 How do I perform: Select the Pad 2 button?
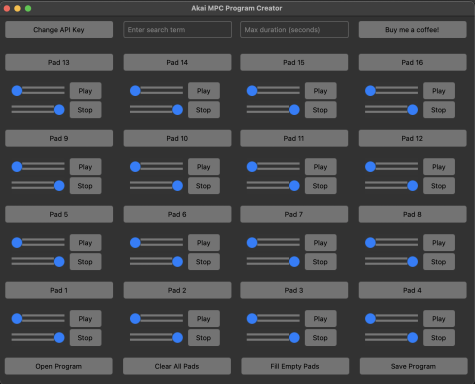(x=177, y=290)
